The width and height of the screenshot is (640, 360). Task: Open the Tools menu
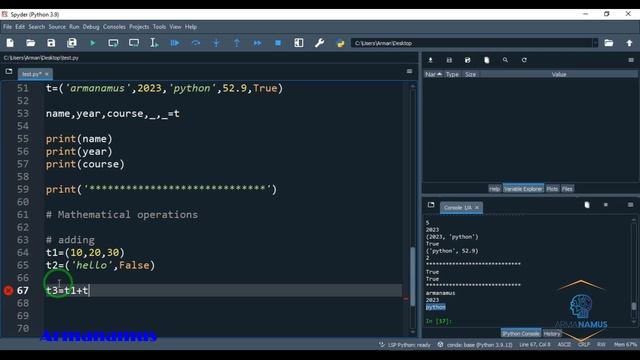[x=159, y=27]
